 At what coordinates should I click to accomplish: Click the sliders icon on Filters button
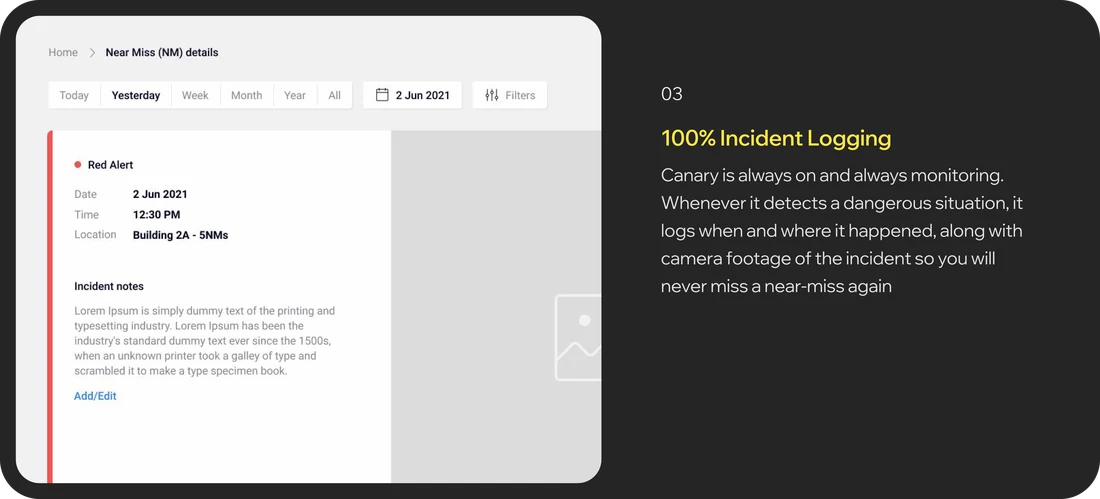coord(492,95)
